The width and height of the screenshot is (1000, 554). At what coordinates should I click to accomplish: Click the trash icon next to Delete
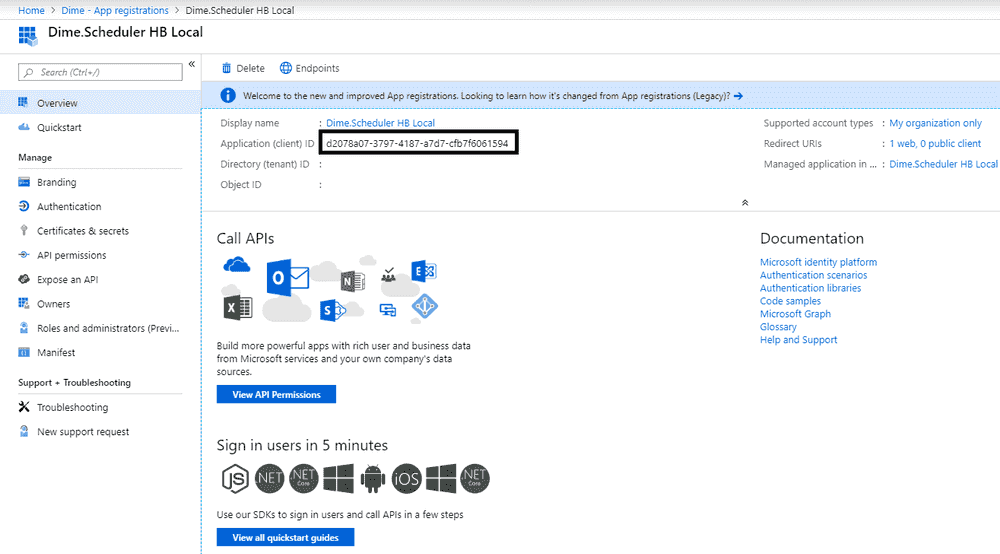(x=226, y=68)
